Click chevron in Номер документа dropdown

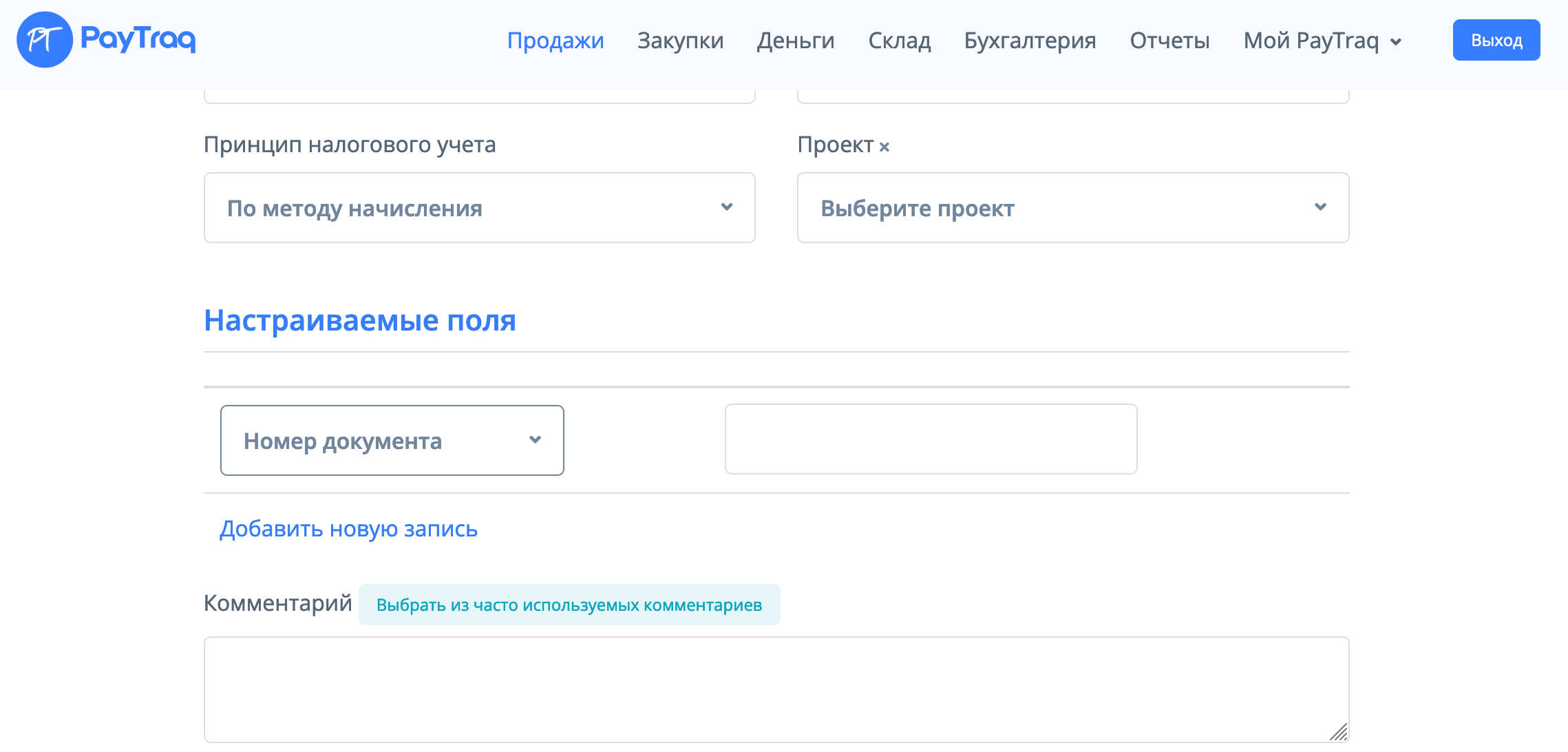535,440
